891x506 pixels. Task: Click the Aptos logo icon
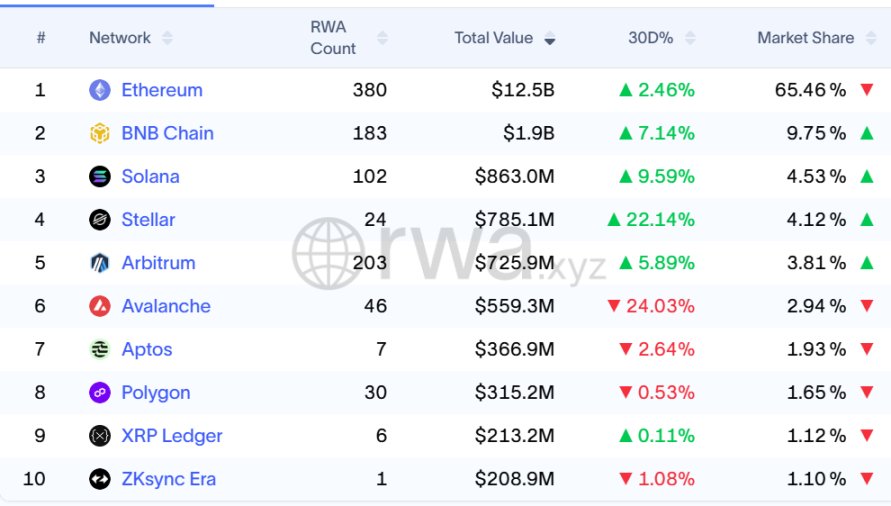click(100, 349)
